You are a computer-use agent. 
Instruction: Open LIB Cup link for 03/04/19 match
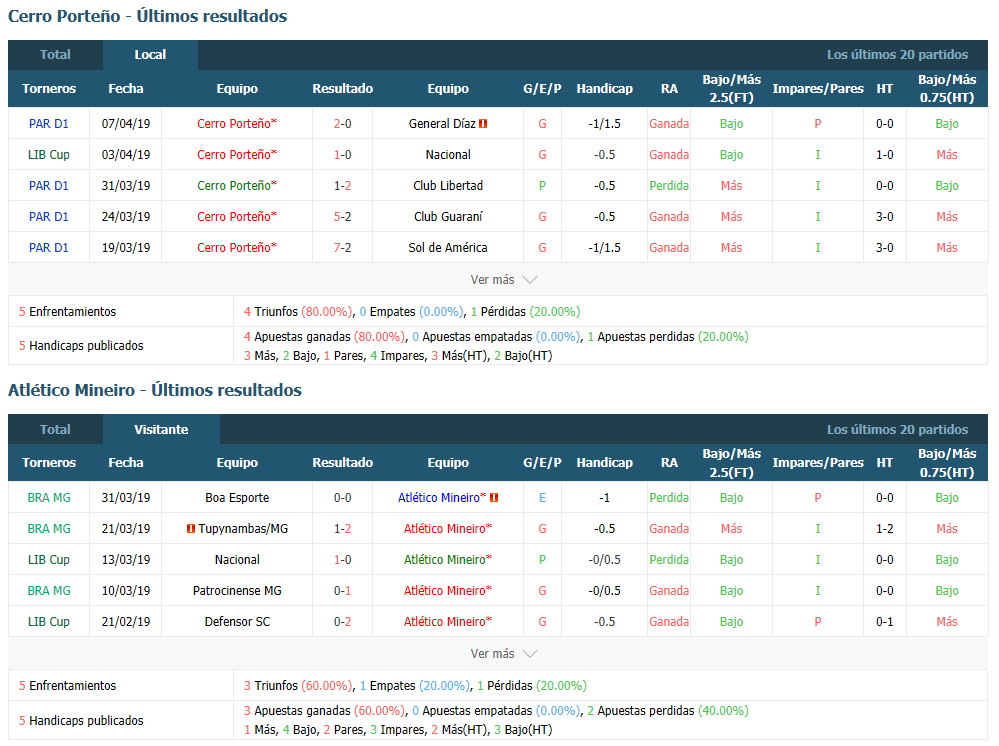(x=48, y=155)
